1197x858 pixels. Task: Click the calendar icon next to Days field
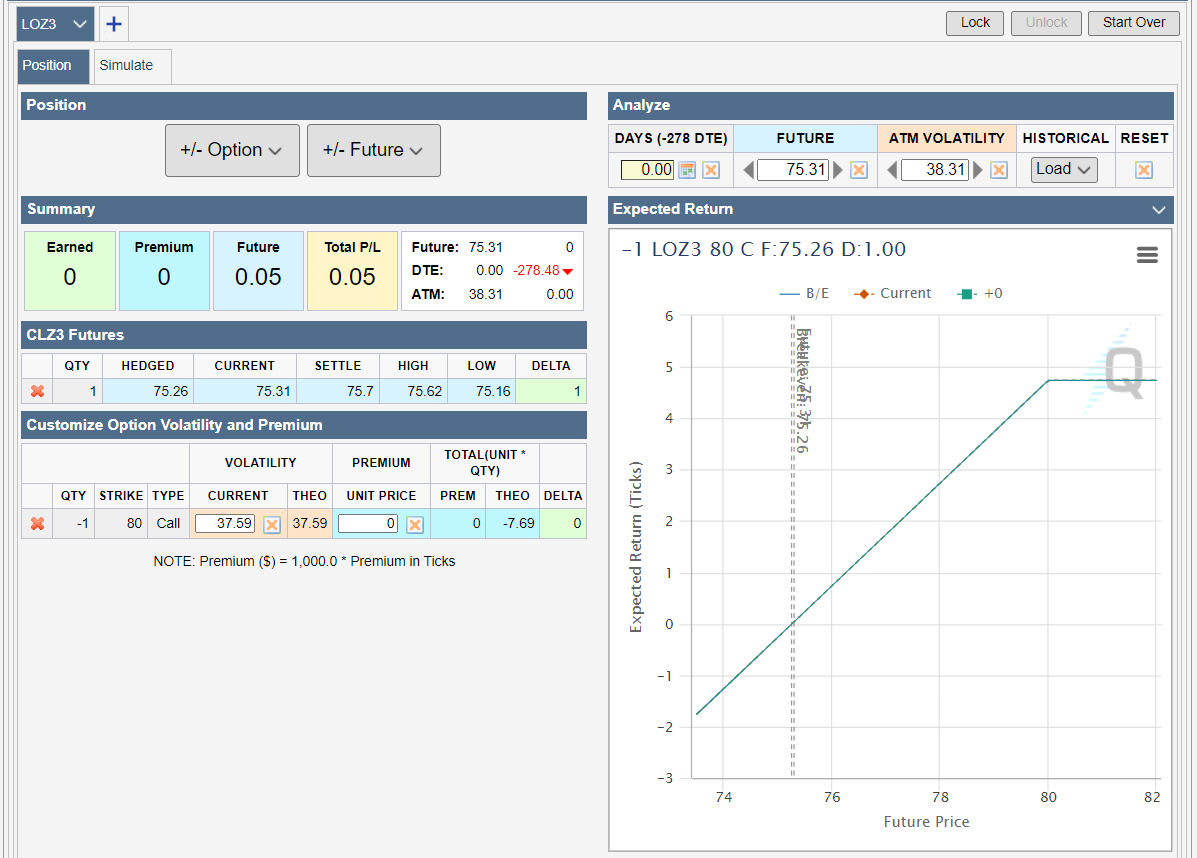(687, 170)
